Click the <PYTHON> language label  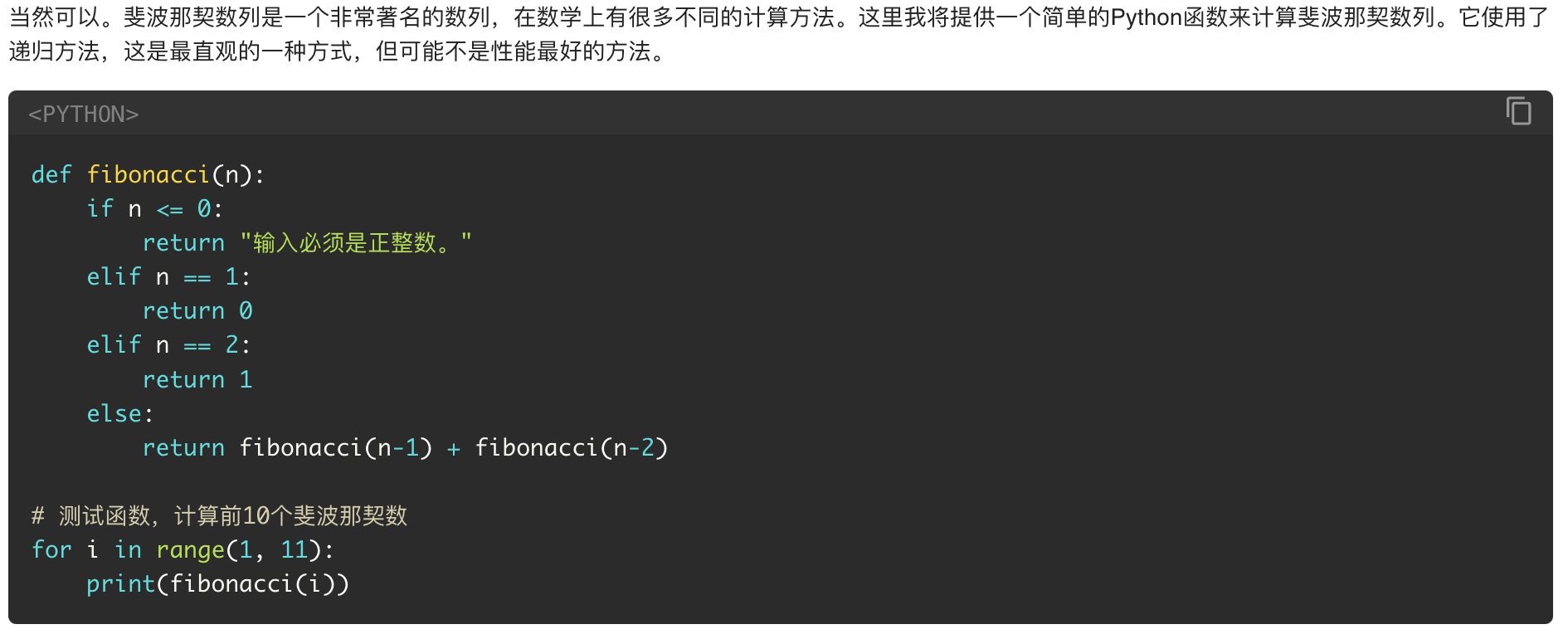84,115
